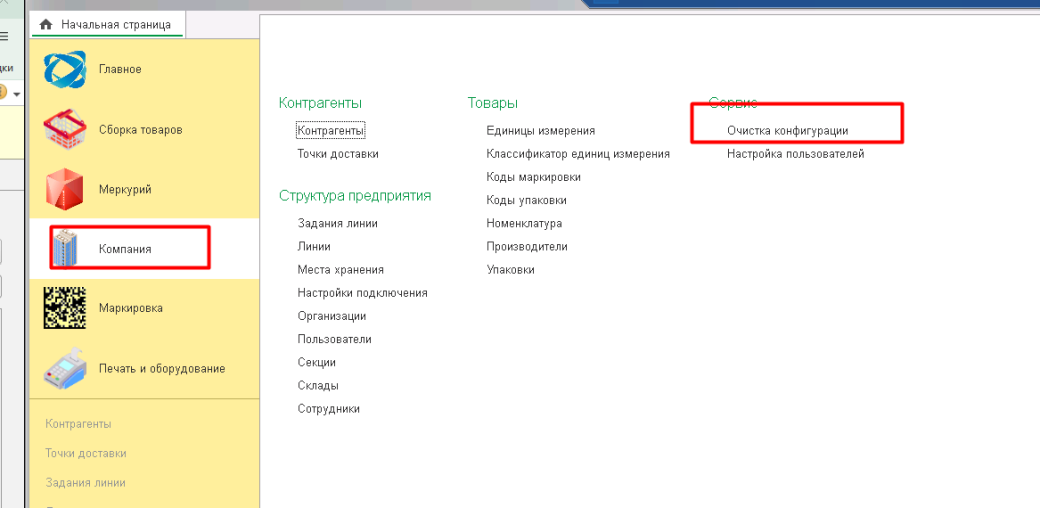Viewport: 1040px width, 508px height.
Task: Click greyed Контрагенты shortcut in left panel
Action: [78, 424]
